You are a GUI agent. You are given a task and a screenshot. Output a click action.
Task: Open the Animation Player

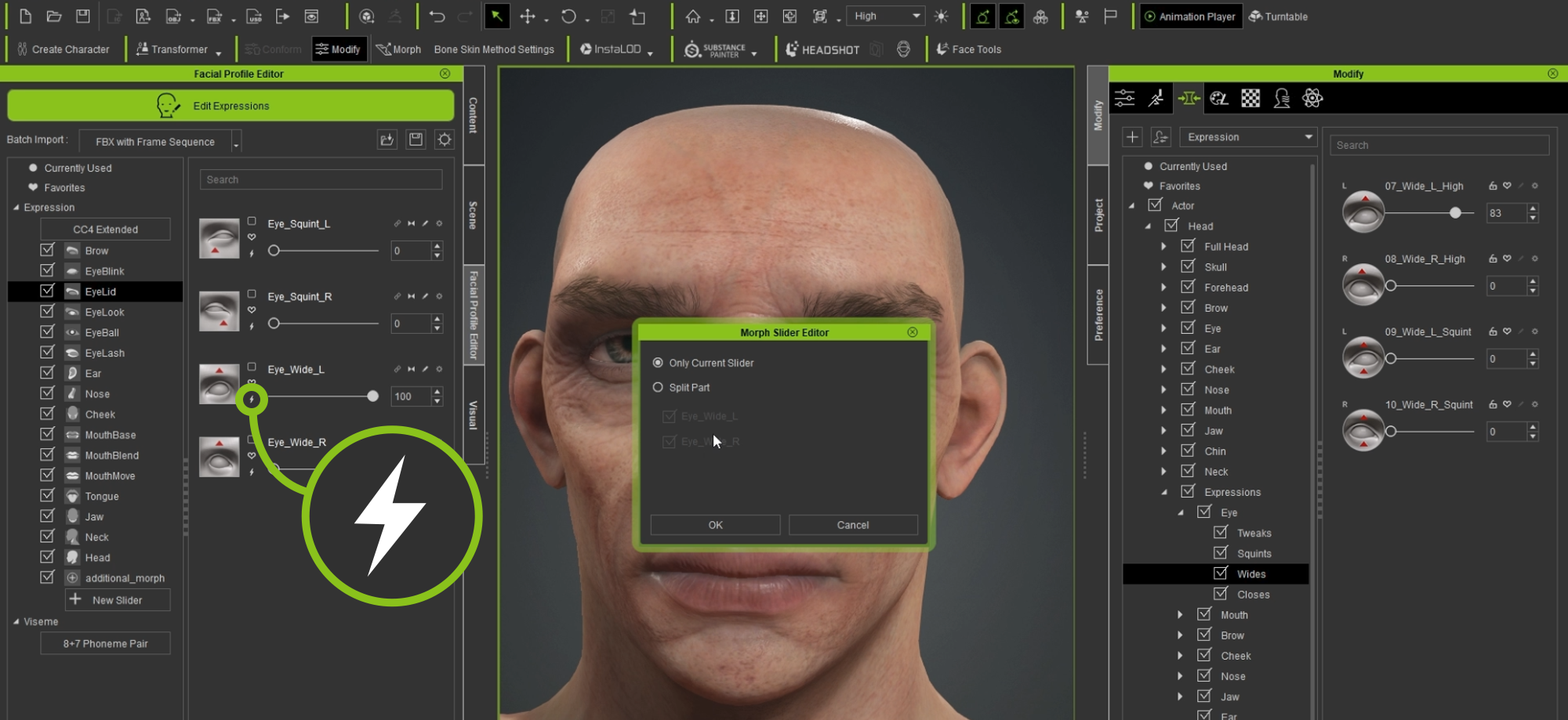tap(1190, 16)
